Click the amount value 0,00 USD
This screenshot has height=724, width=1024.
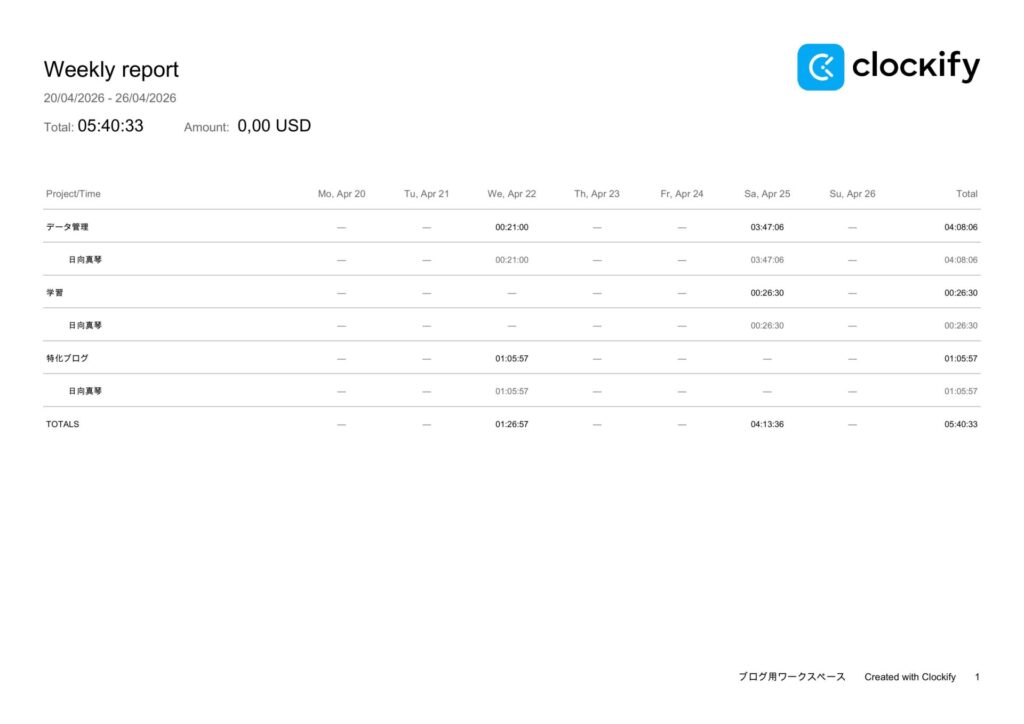tap(274, 126)
